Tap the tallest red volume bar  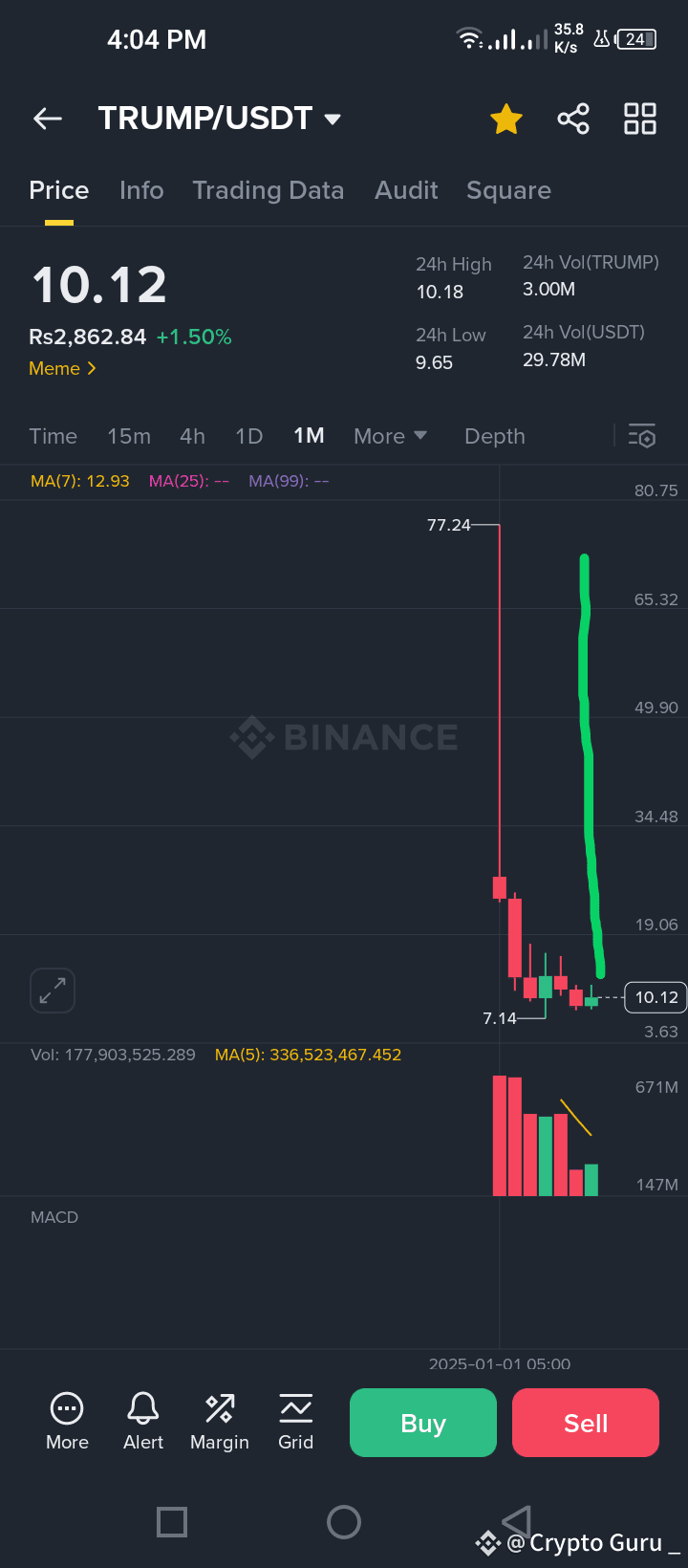click(x=500, y=1136)
